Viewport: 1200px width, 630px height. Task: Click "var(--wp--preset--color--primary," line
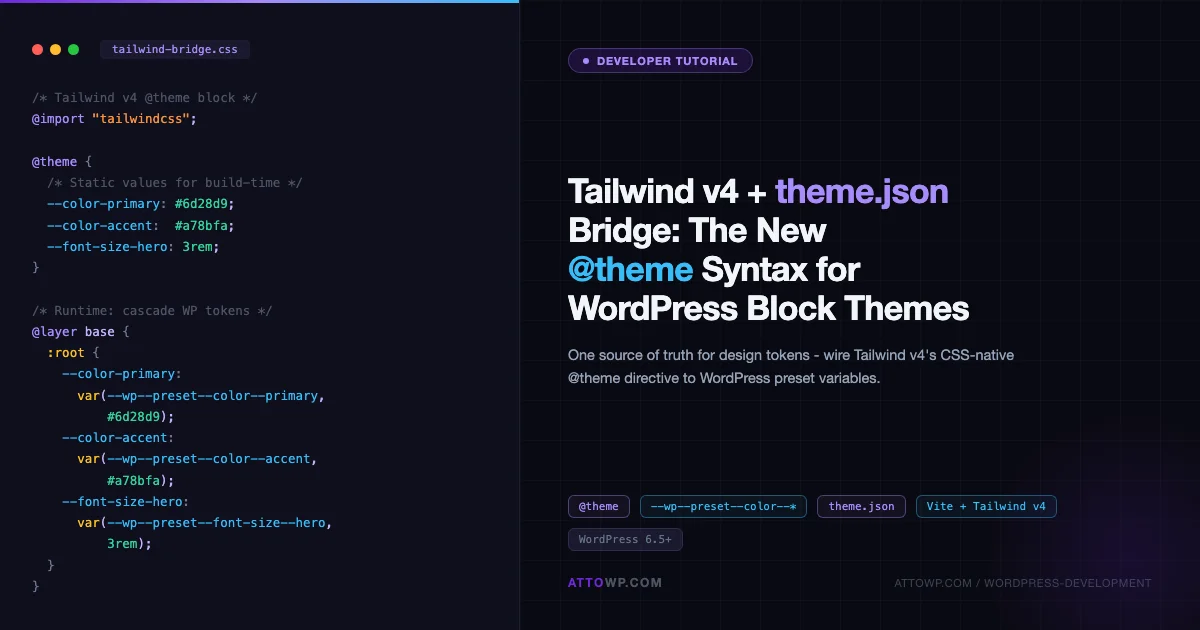coord(201,395)
